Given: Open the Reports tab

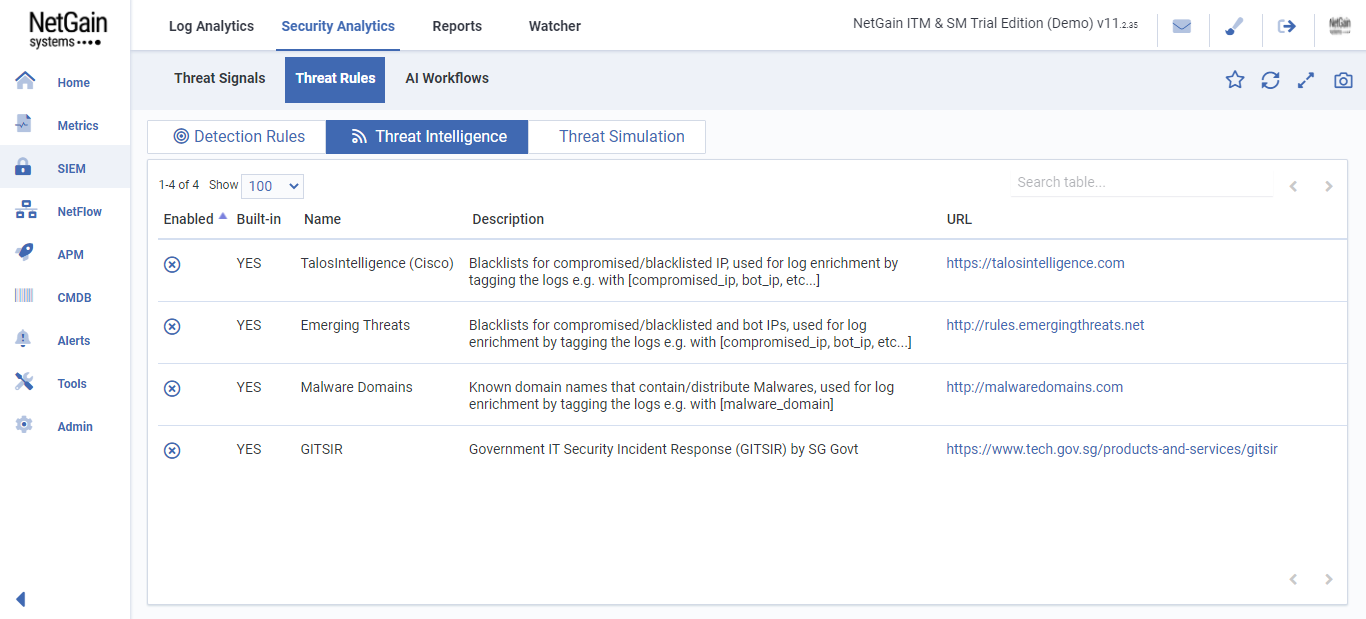Looking at the screenshot, I should tap(457, 26).
